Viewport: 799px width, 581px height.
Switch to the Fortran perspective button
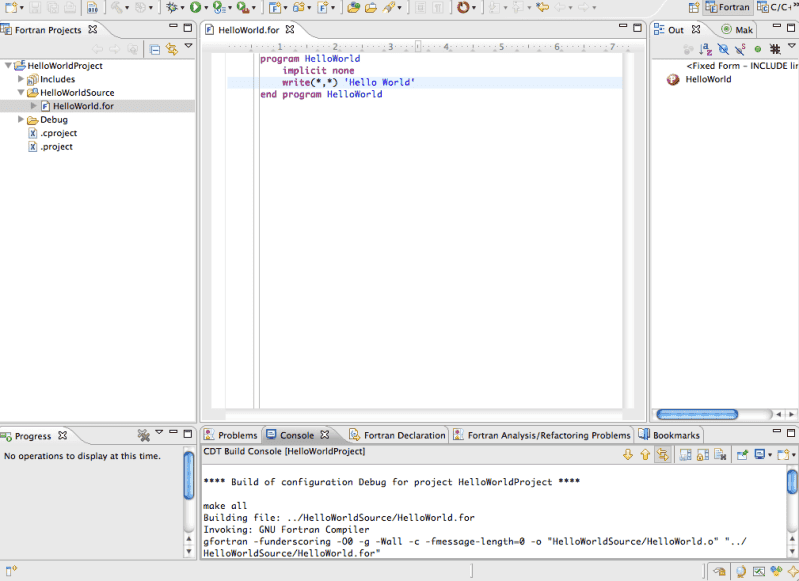(x=727, y=7)
